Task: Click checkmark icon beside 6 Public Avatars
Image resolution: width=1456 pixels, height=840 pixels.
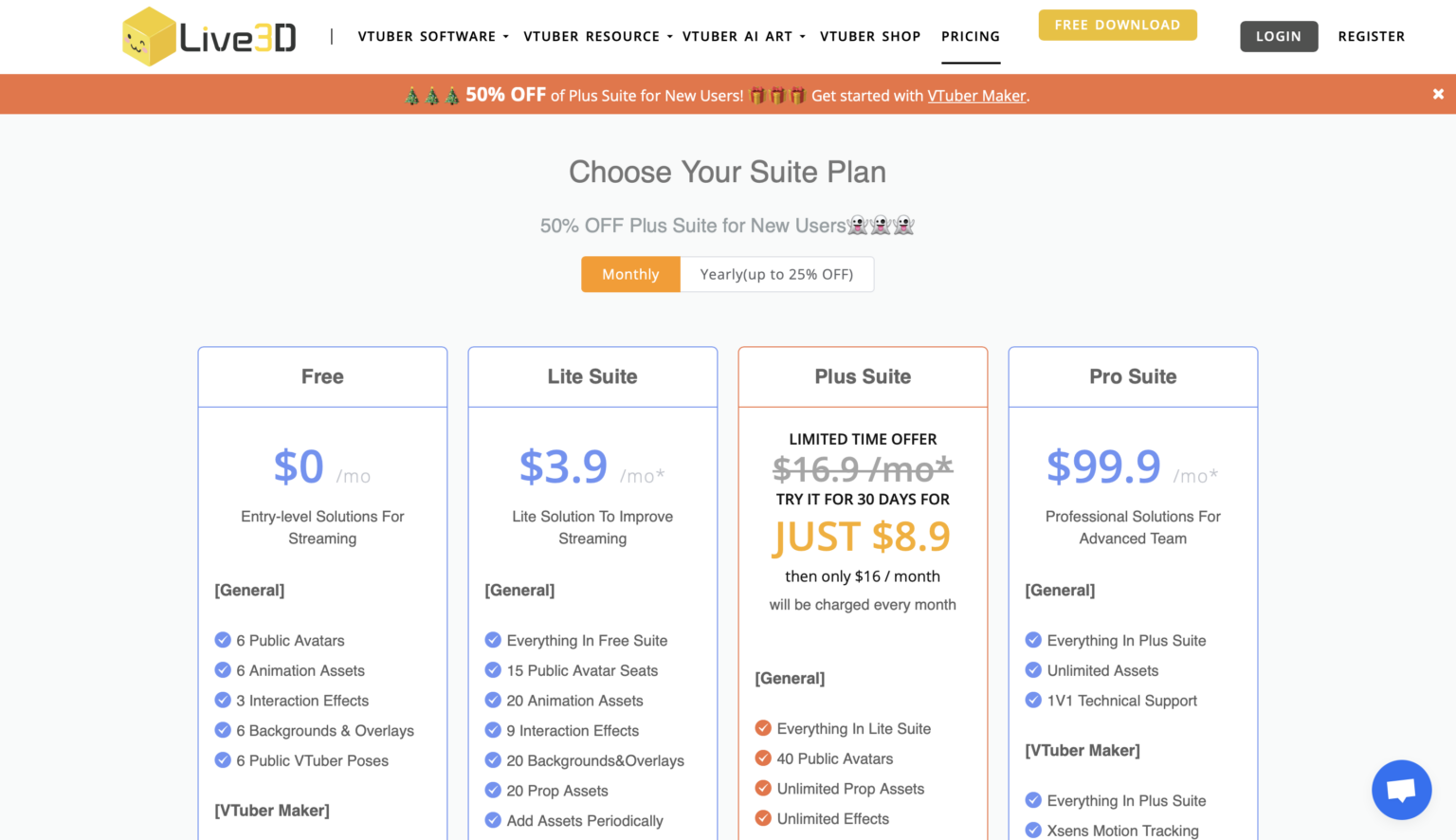Action: 223,640
